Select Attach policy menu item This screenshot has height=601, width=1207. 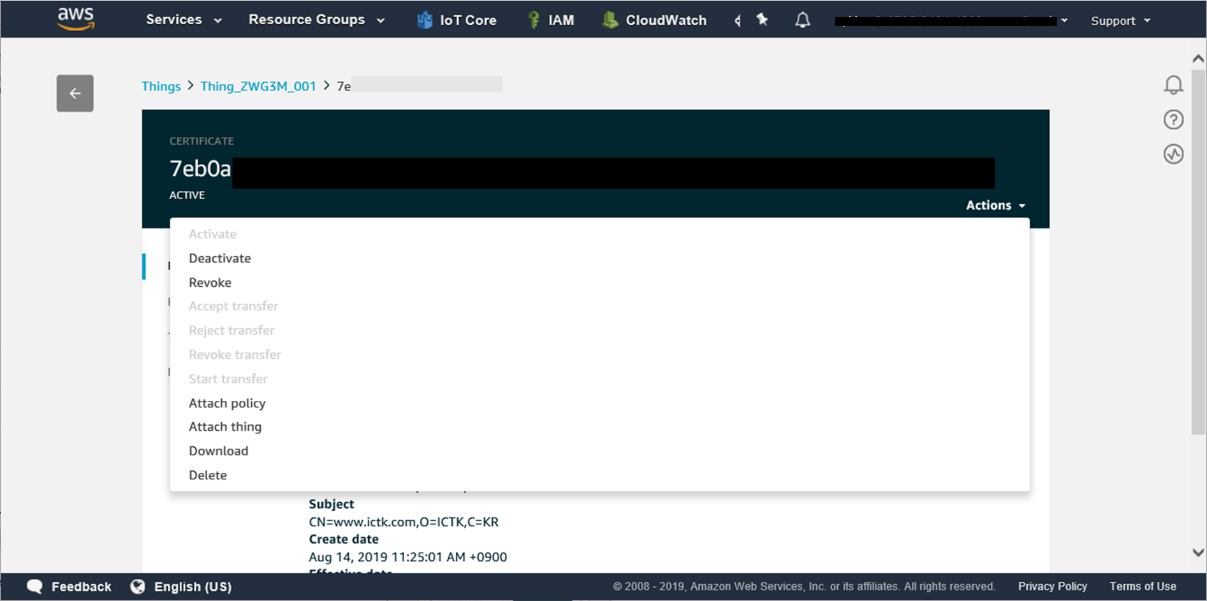tap(227, 403)
